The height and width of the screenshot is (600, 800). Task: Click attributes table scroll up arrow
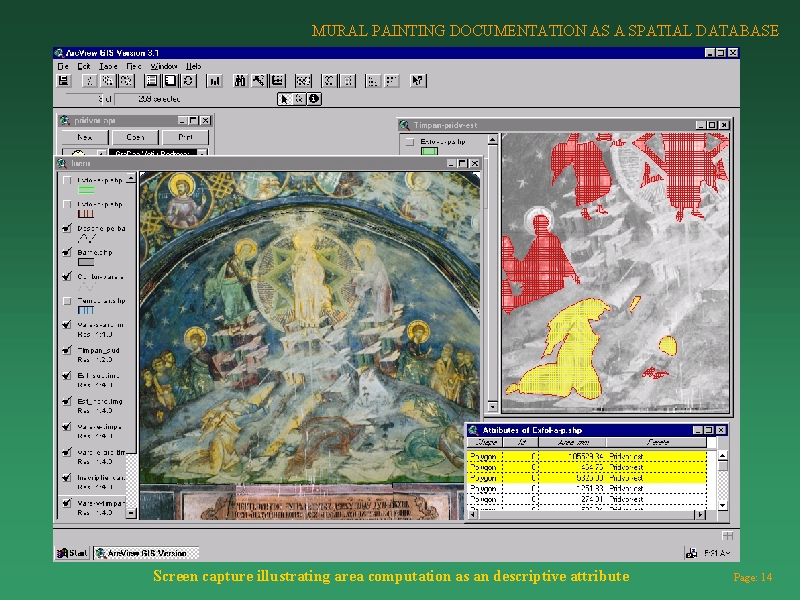(x=722, y=455)
